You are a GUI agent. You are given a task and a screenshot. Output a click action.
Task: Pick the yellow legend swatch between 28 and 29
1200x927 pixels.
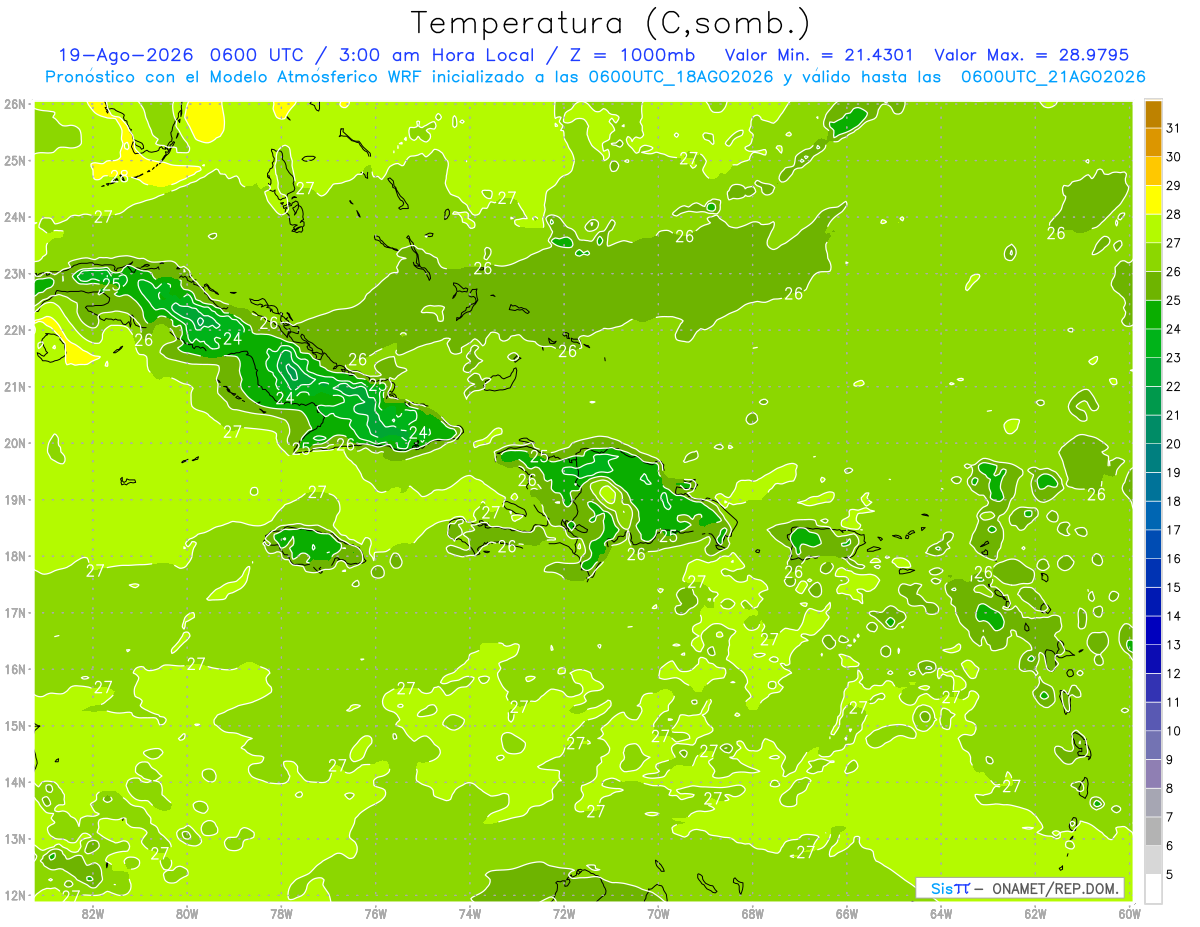tap(1154, 201)
